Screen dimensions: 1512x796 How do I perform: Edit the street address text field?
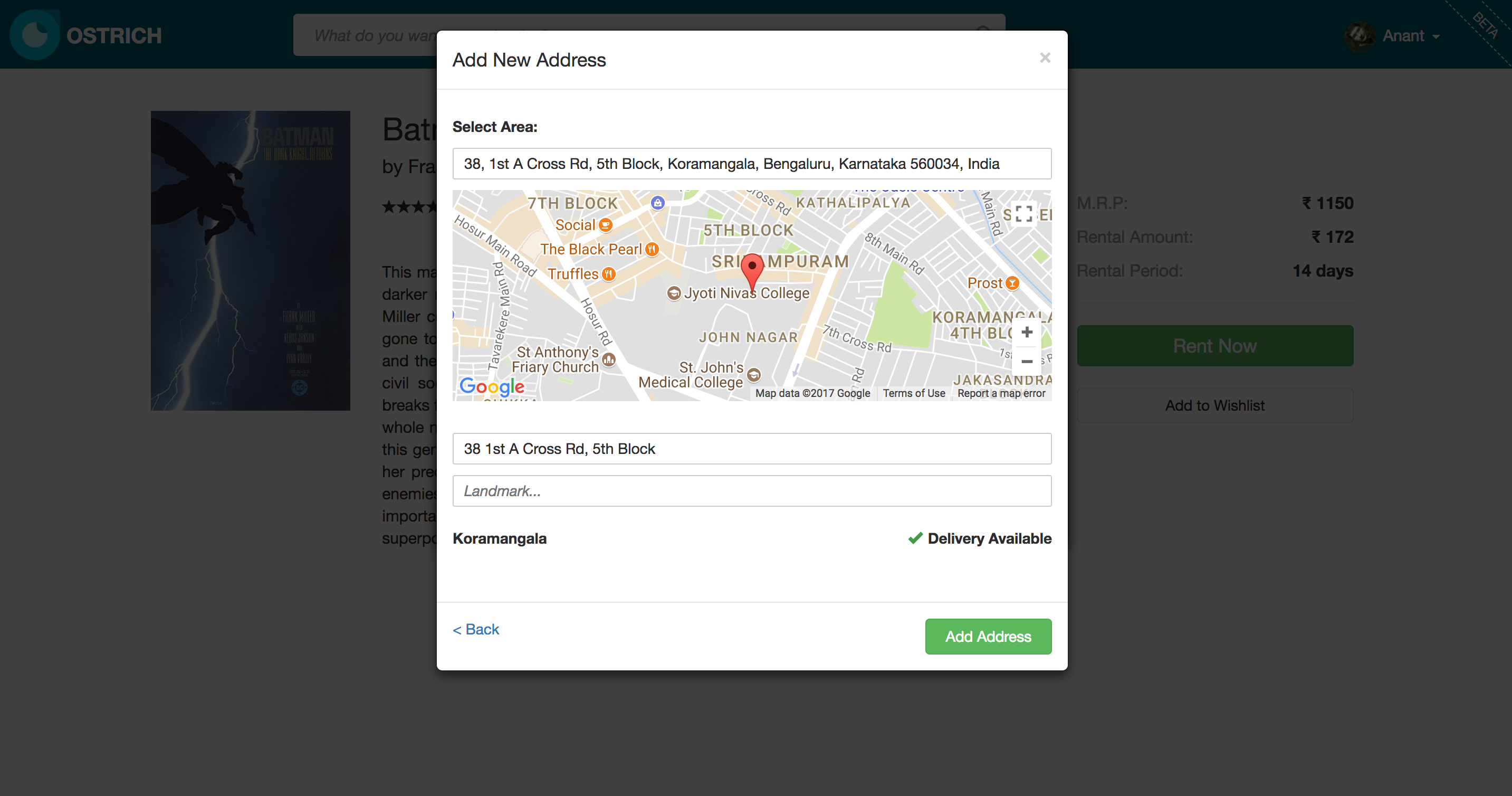click(751, 449)
